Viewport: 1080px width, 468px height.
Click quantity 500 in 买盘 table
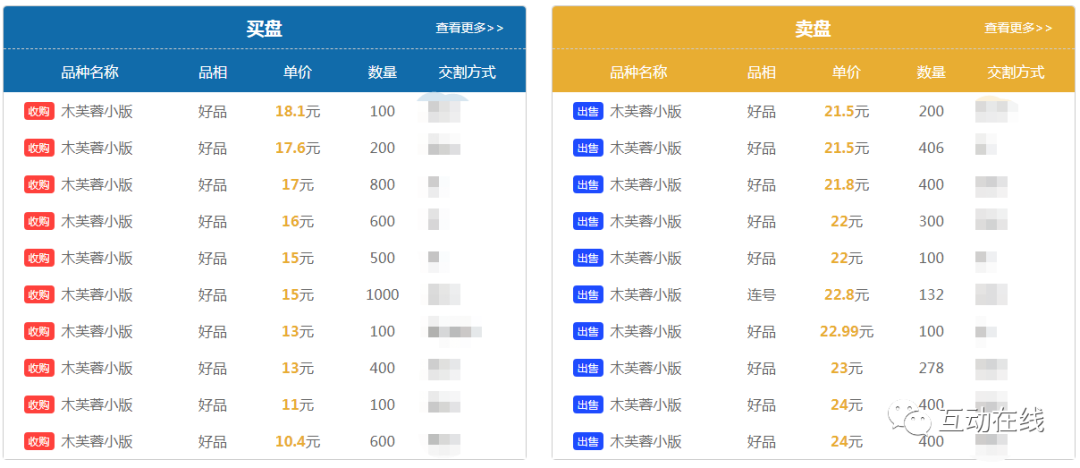point(382,258)
